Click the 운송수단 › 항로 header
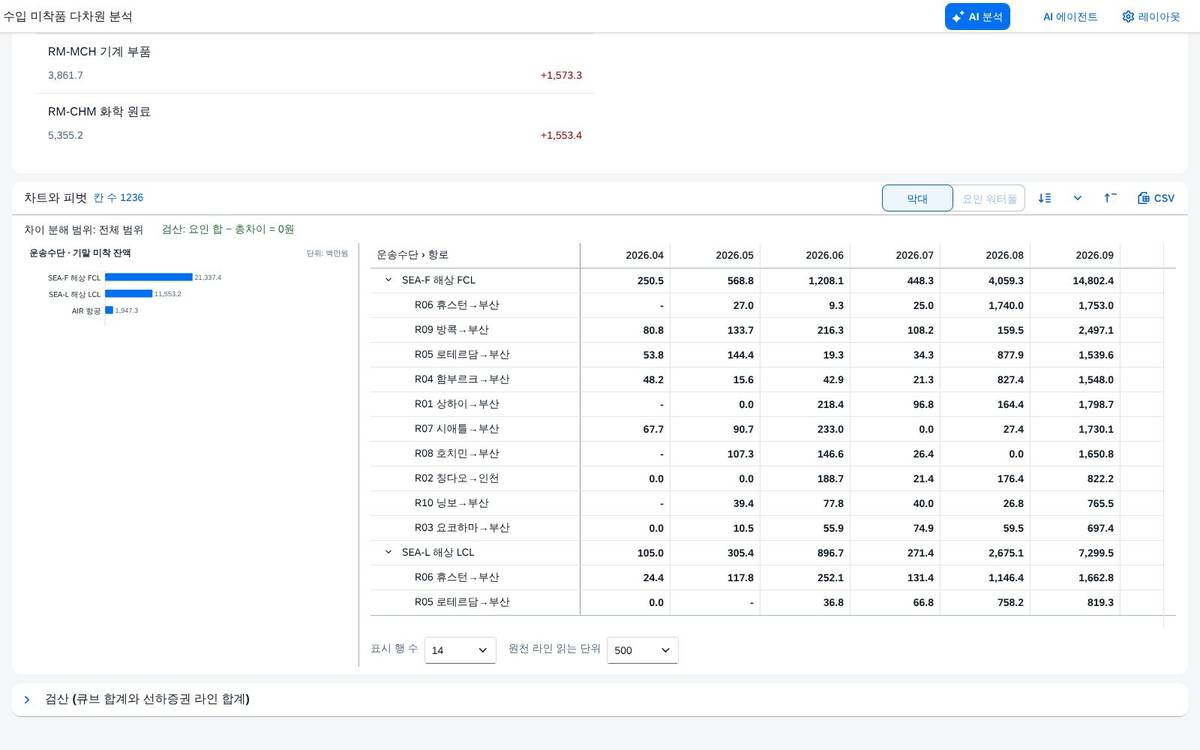1200x750 pixels. click(475, 255)
